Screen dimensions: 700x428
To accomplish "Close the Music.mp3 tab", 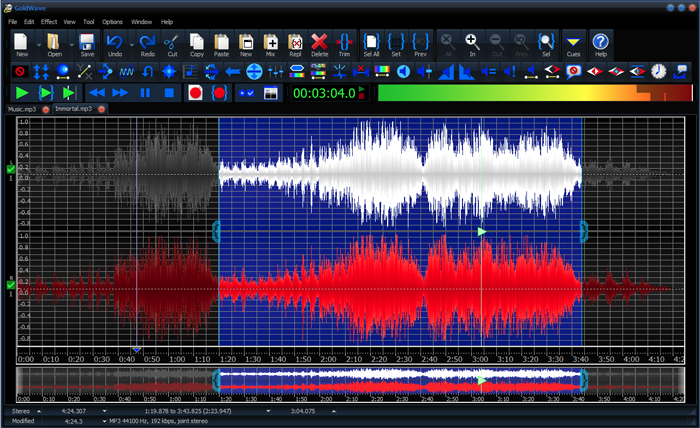I will click(46, 109).
